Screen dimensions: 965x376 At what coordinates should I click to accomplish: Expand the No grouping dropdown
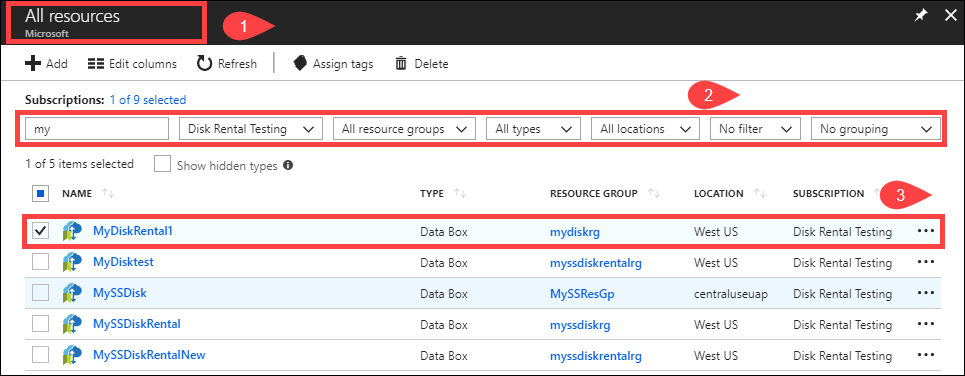click(876, 129)
